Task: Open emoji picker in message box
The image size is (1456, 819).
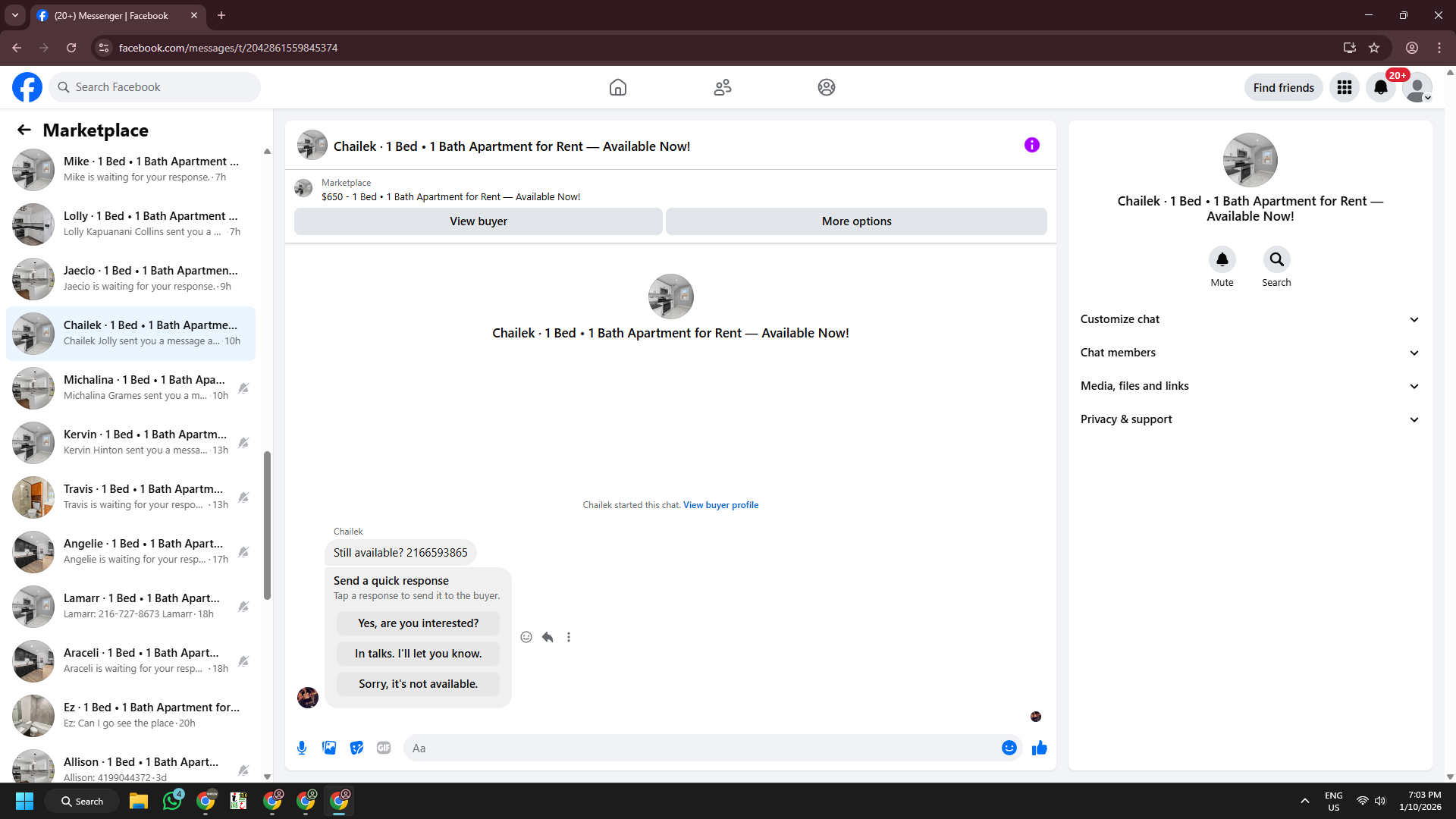Action: (1009, 748)
